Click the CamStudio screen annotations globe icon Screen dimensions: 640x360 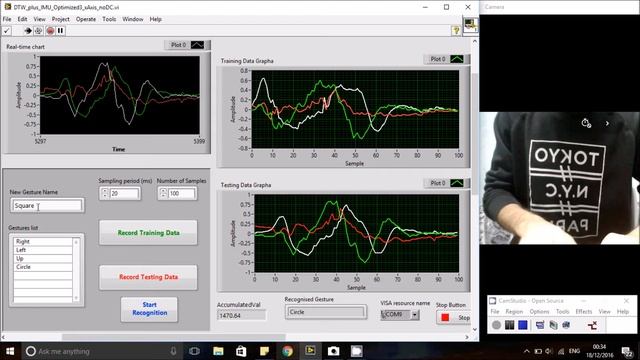tap(566, 325)
